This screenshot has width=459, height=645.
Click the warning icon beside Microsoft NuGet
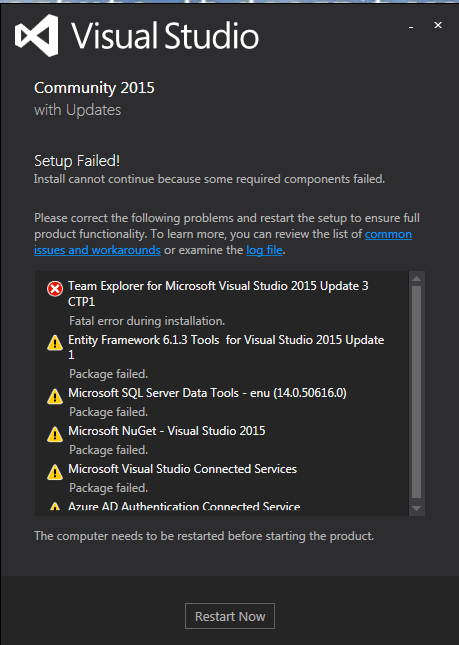55,434
